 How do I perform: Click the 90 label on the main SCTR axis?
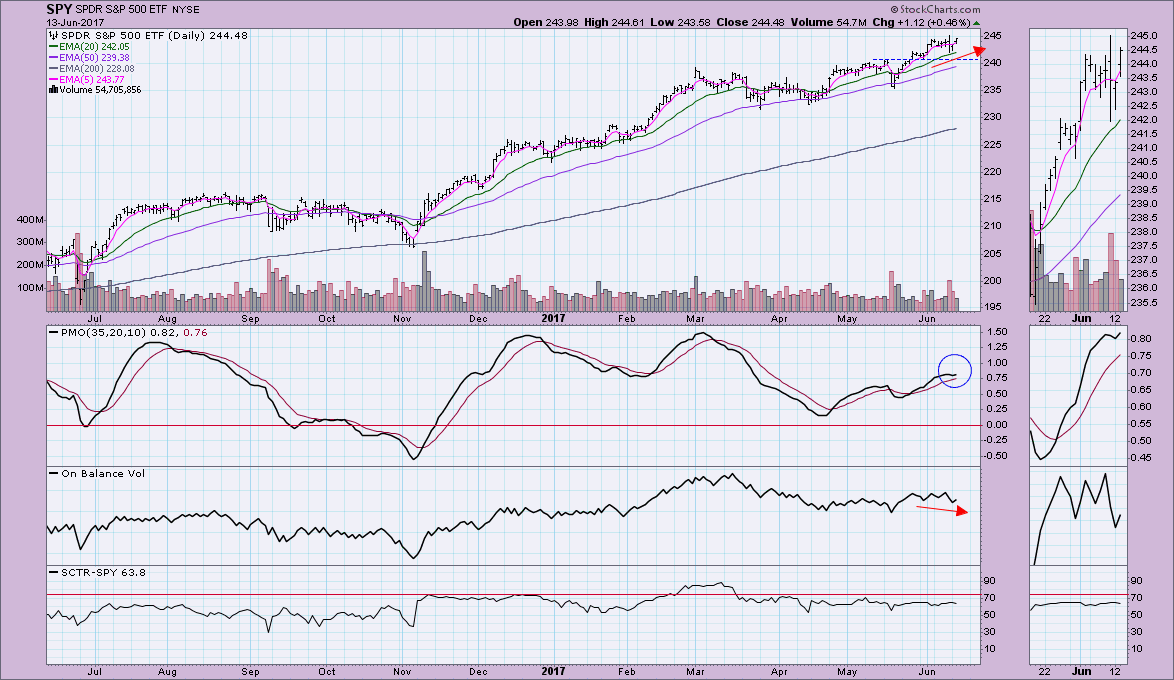[989, 580]
